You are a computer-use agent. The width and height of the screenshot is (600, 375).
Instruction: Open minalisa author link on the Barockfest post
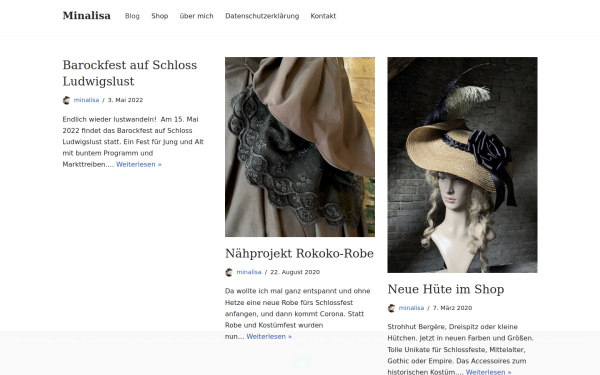86,100
